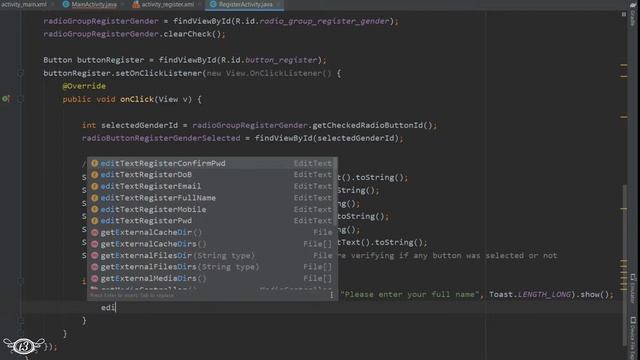
Task: Select the getExternalCacheDir() suggestion
Action: 212,232
